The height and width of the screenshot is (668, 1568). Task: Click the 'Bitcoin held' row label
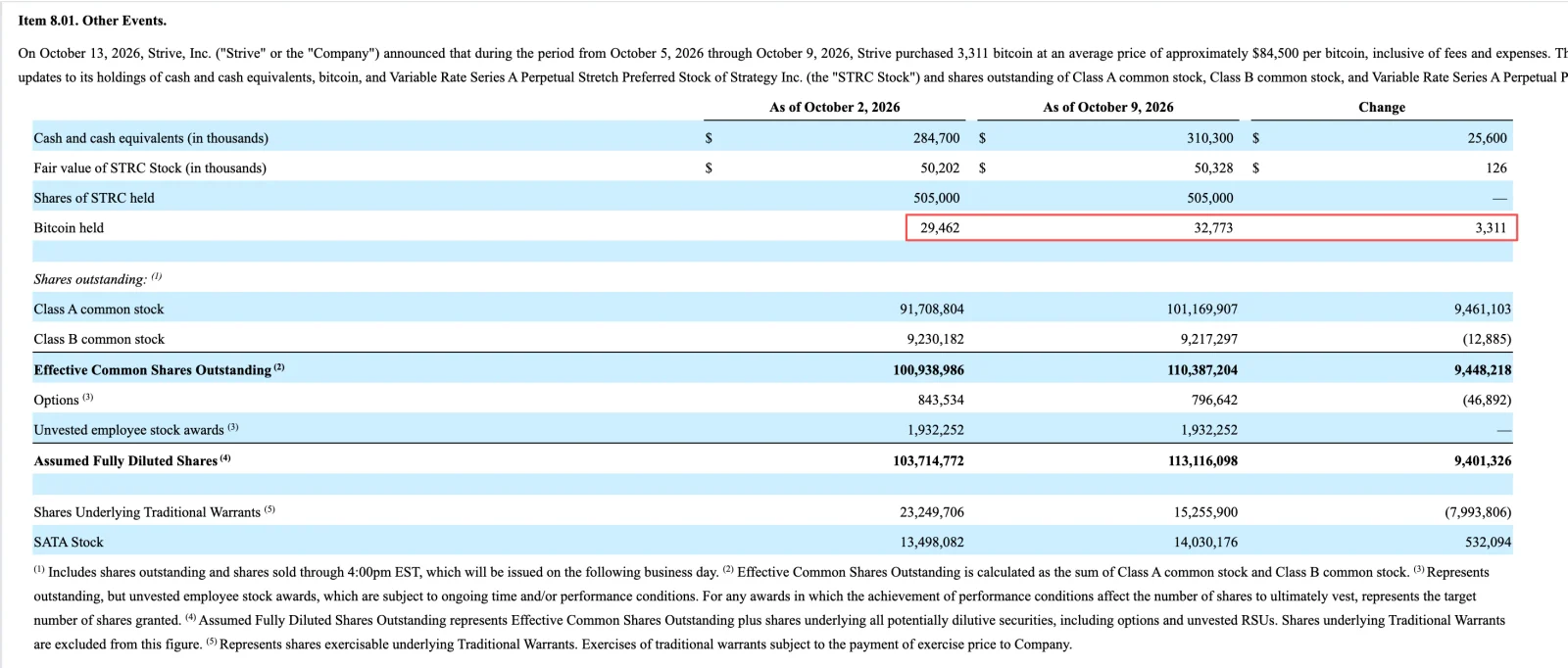click(x=69, y=227)
